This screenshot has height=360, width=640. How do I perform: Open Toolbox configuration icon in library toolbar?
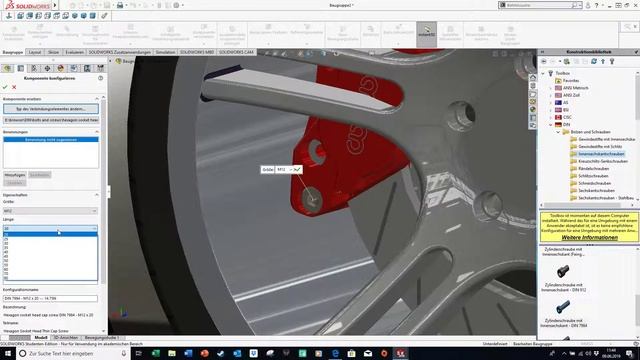pos(612,61)
